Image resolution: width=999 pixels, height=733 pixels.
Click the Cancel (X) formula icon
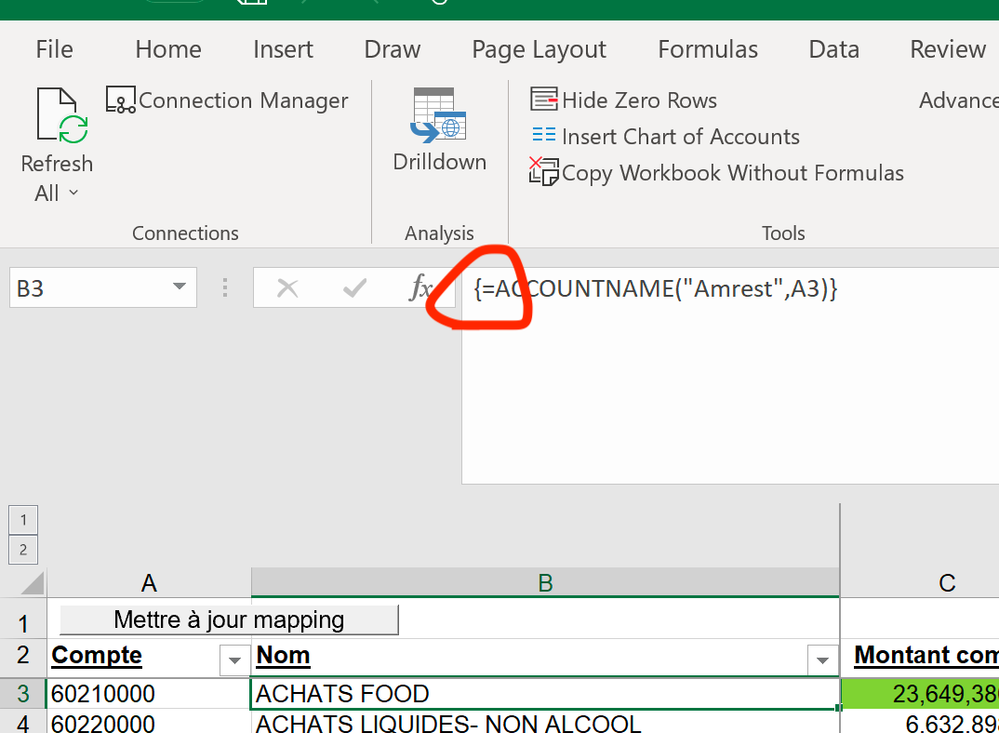pos(287,288)
